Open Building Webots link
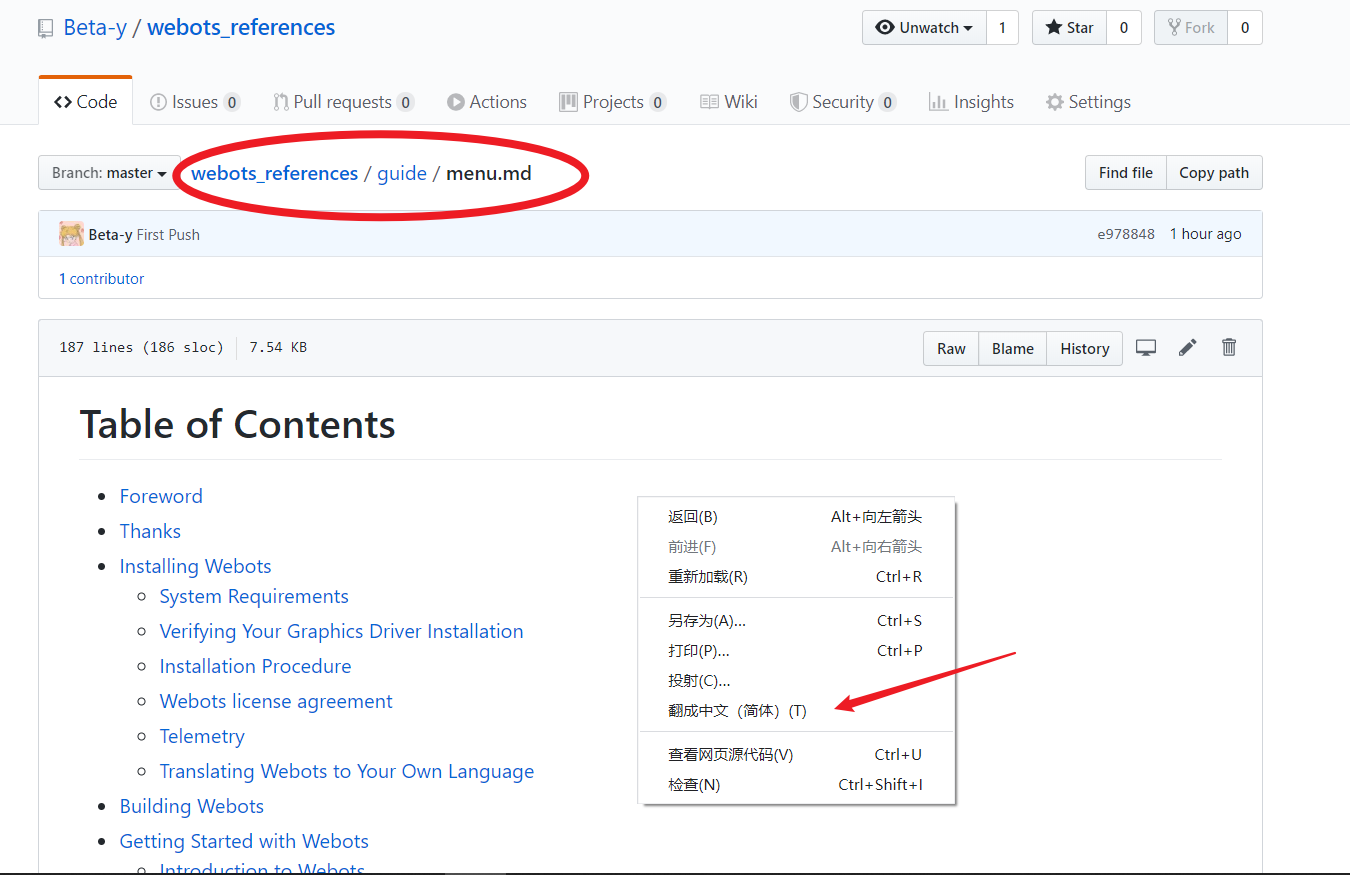The height and width of the screenshot is (875, 1350). (192, 806)
